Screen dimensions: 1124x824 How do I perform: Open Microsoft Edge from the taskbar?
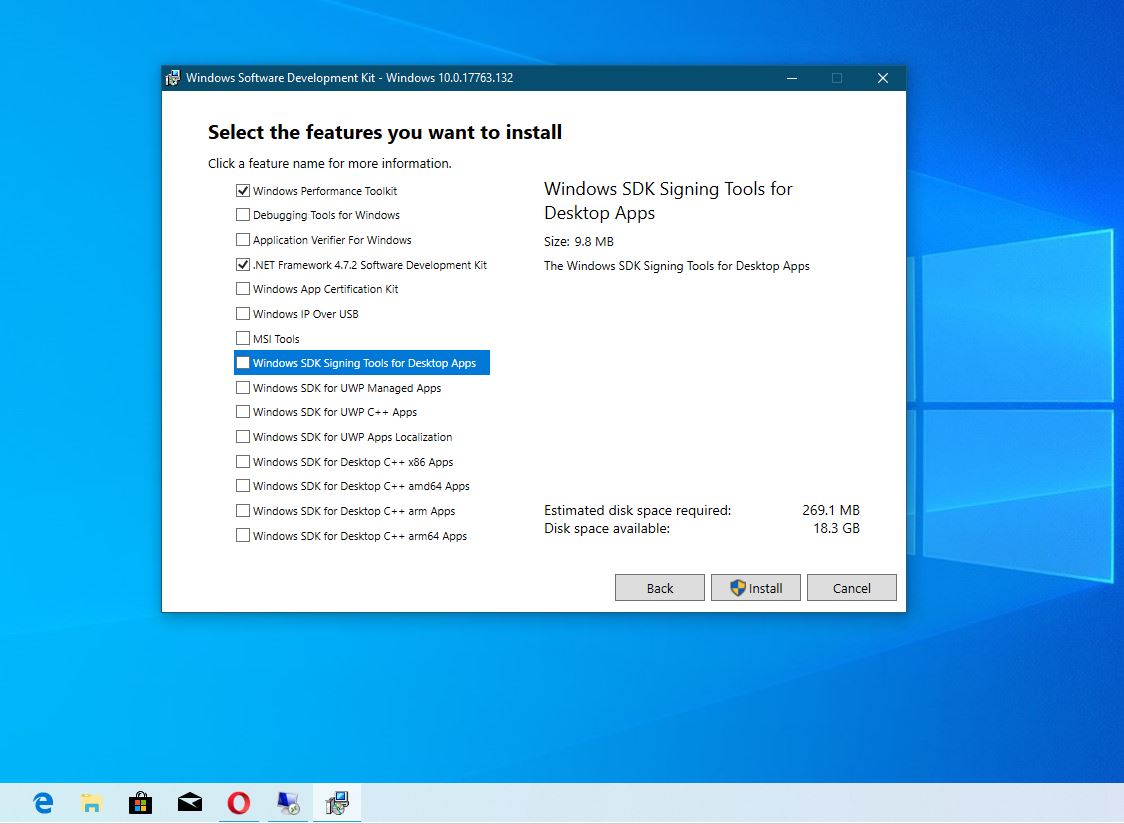click(x=41, y=802)
